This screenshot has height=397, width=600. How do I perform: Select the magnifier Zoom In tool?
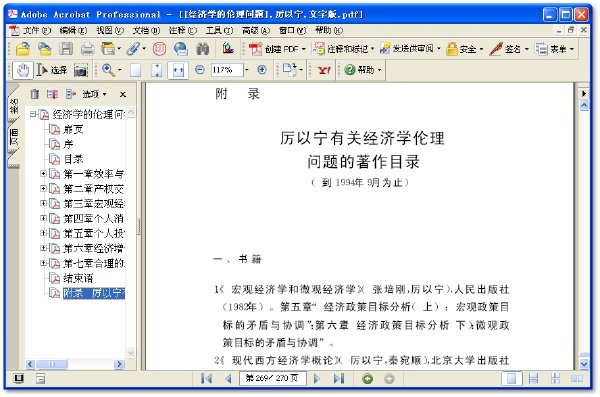pos(109,70)
